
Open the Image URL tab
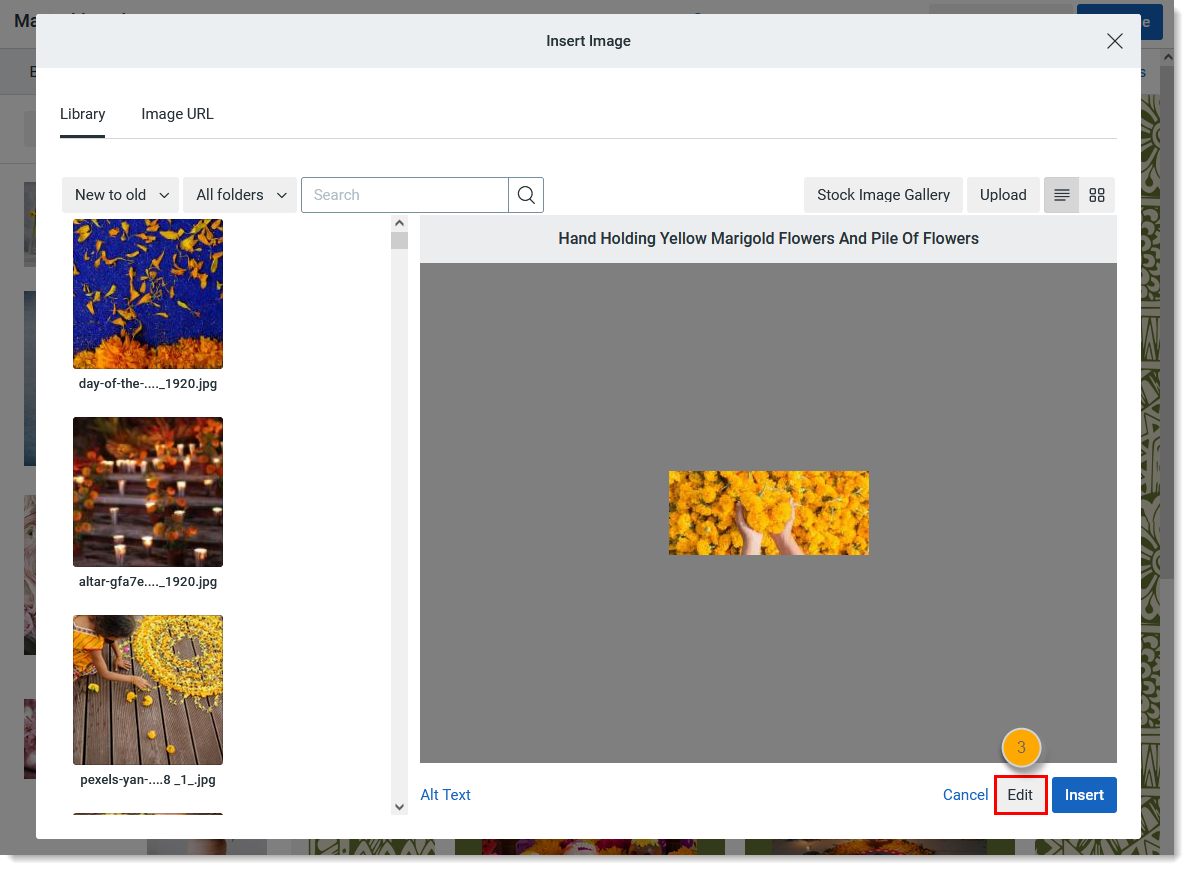tap(177, 114)
